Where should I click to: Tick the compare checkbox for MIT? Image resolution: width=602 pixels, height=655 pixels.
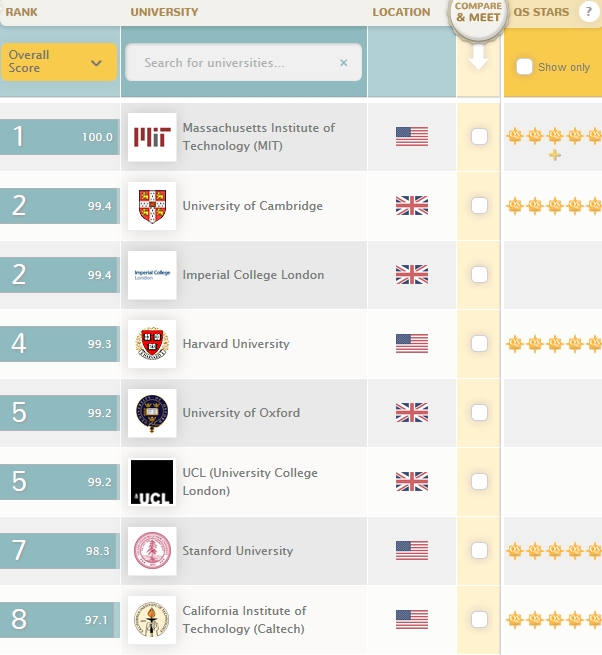tap(479, 137)
